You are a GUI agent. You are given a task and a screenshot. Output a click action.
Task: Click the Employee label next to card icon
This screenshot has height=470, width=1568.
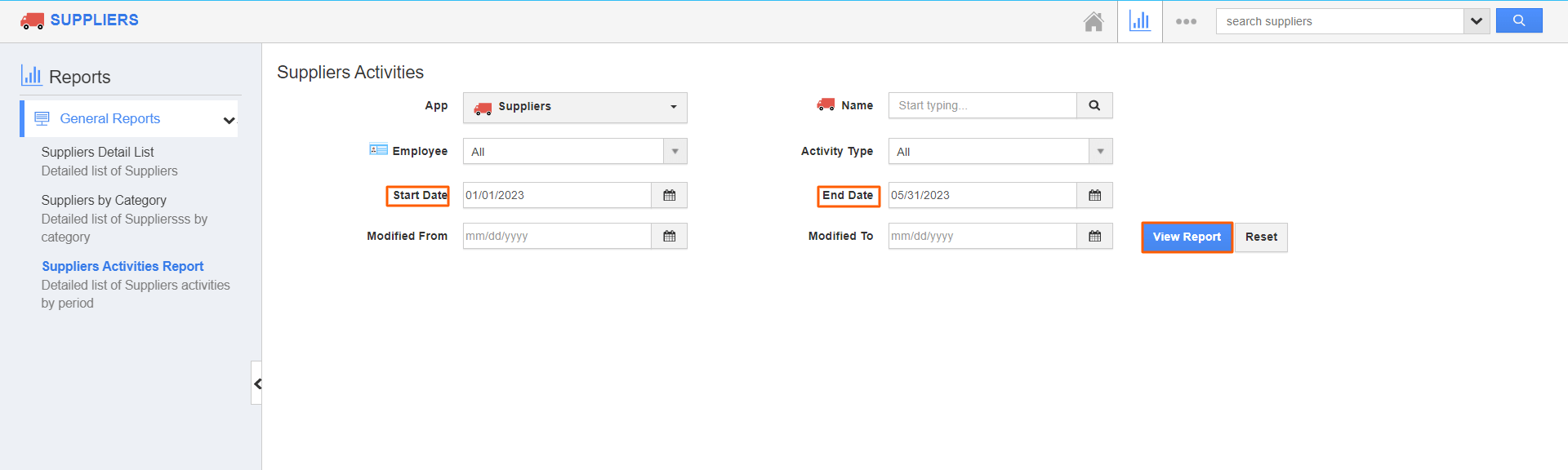(x=420, y=151)
